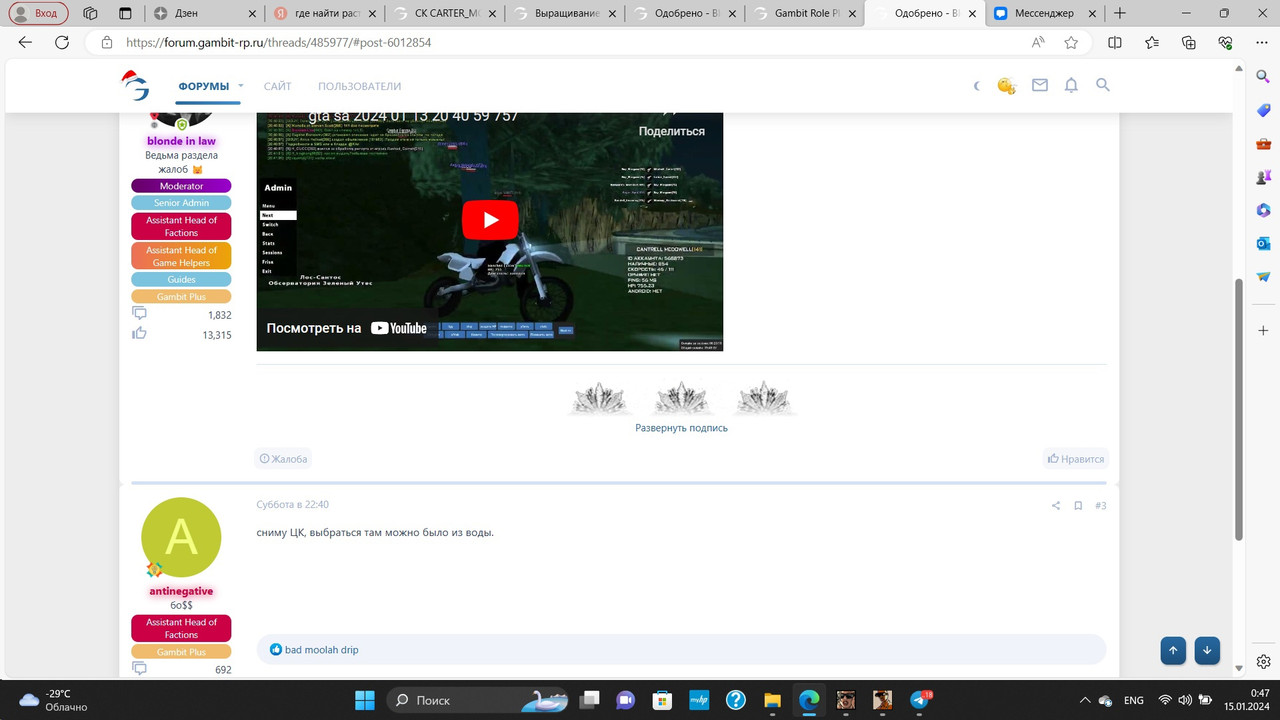The image size is (1280, 720).
Task: Click the browser back arrow
Action: pos(25,43)
